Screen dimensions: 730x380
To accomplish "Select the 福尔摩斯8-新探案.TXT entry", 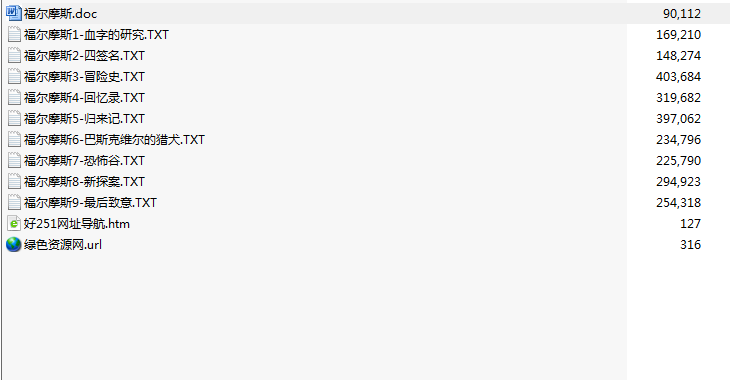I will [x=84, y=182].
